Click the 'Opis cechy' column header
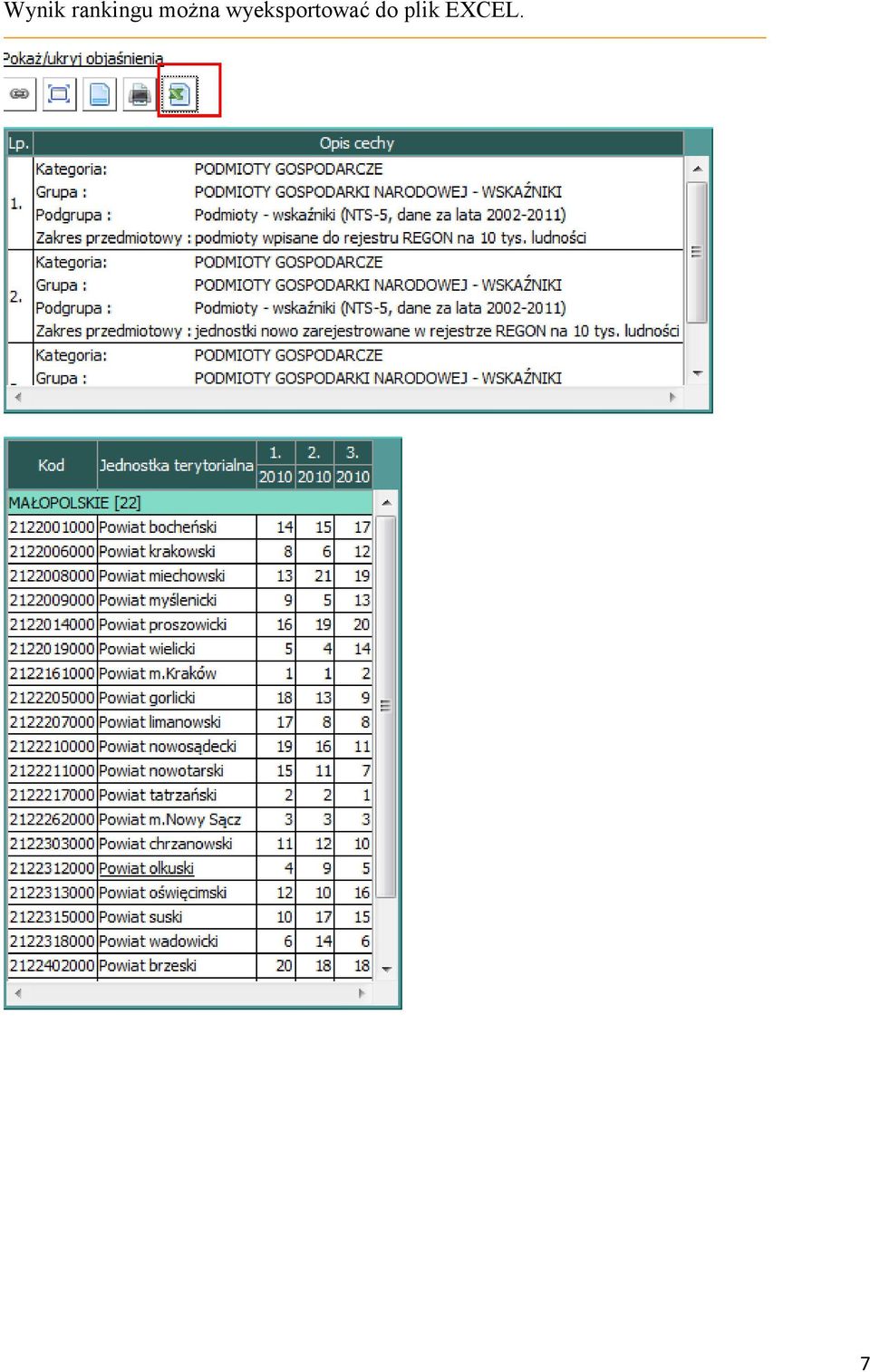 (x=357, y=143)
